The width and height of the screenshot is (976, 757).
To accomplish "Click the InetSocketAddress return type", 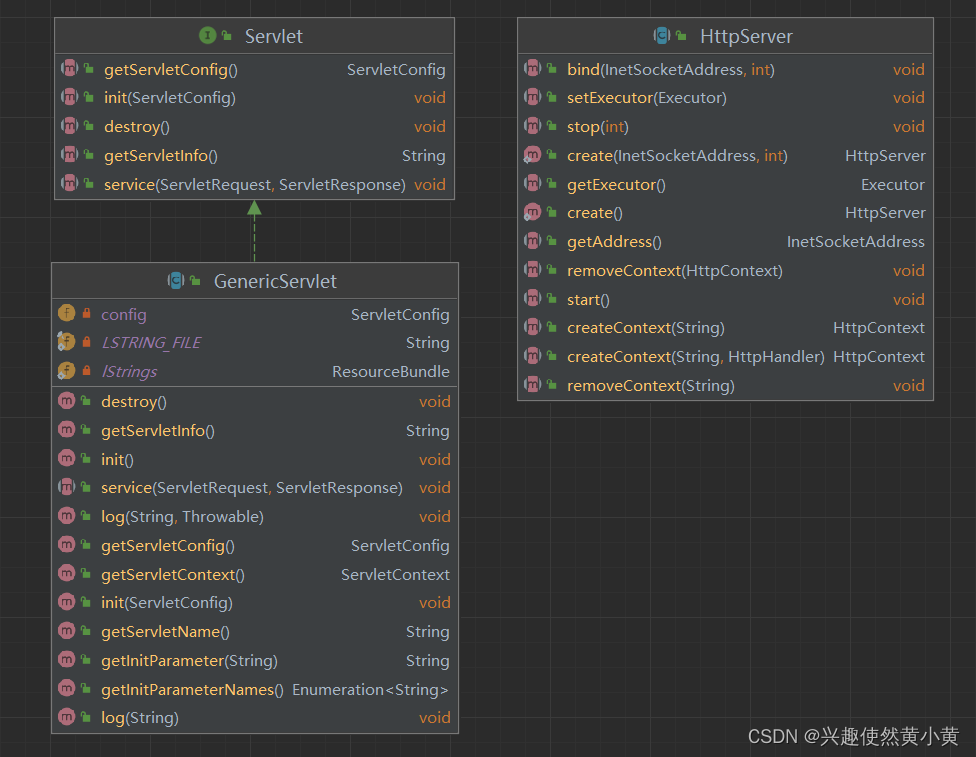I will [x=855, y=242].
